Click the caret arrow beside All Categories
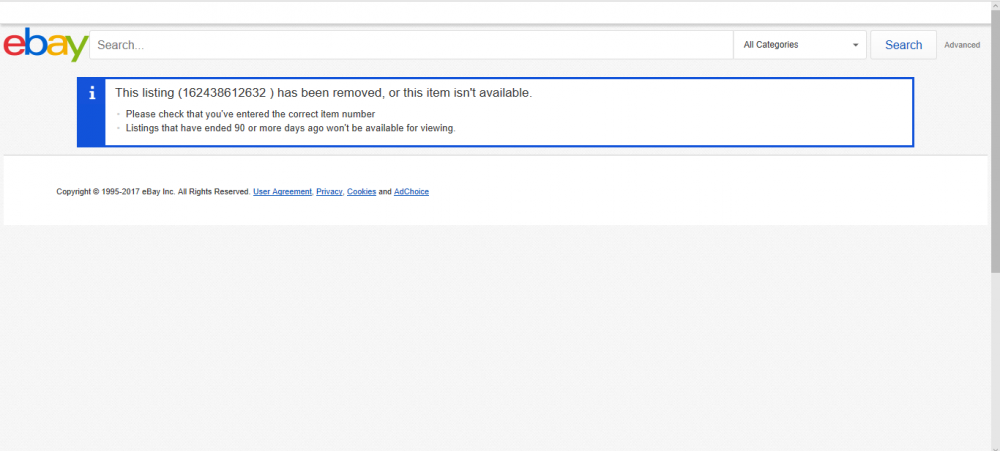The height and width of the screenshot is (451, 1000). 856,45
